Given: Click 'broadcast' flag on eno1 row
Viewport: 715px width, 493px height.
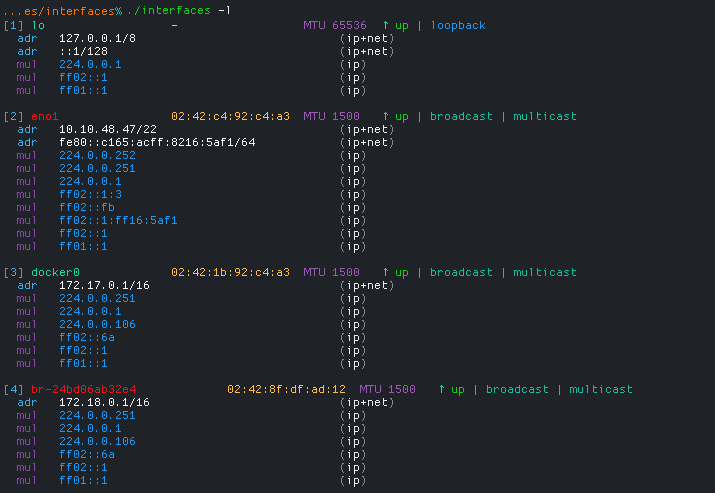Looking at the screenshot, I should 461,116.
